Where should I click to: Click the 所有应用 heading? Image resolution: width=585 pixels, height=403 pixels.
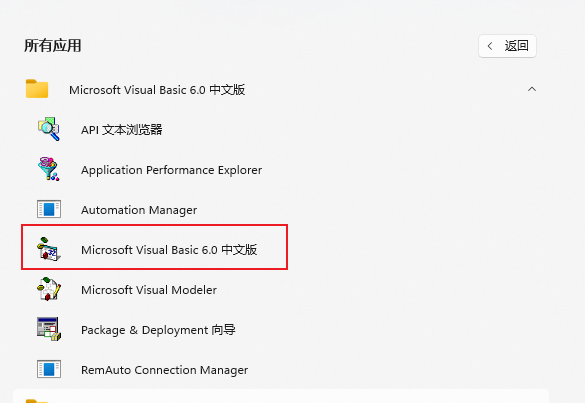point(53,46)
